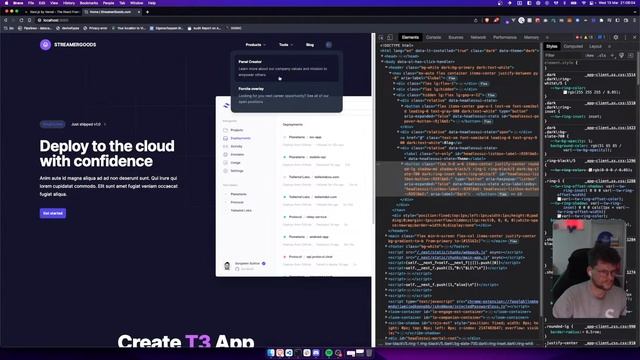The height and width of the screenshot is (360, 640).
Task: Open the Blog link in the site nav
Action: click(x=310, y=44)
